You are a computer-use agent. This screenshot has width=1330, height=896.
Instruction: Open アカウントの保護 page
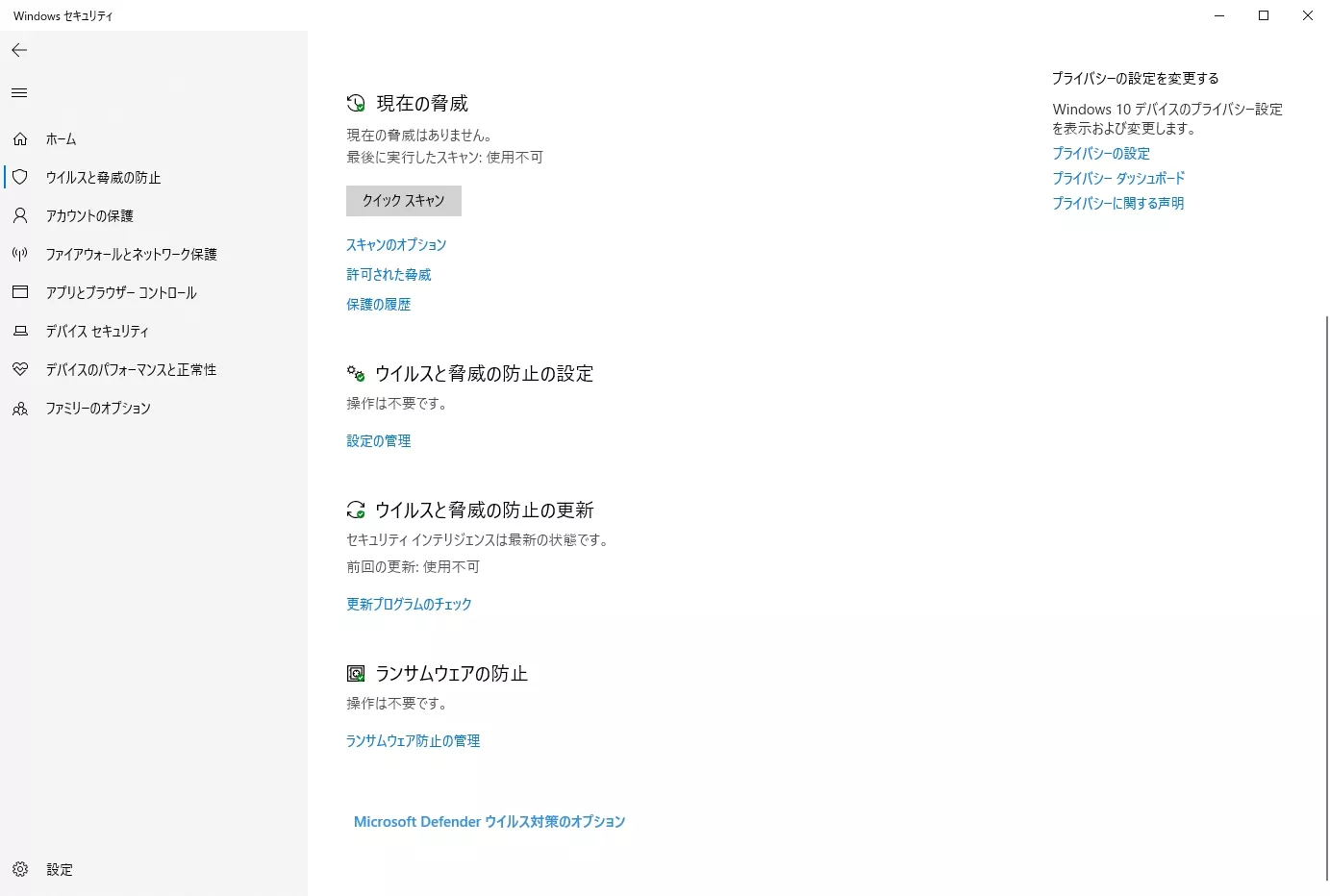pyautogui.click(x=89, y=216)
